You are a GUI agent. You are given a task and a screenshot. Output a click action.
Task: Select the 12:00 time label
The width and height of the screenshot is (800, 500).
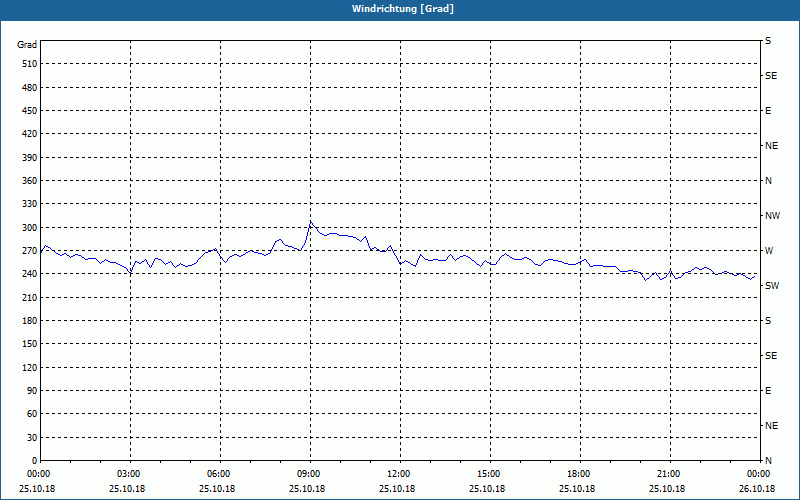click(400, 473)
